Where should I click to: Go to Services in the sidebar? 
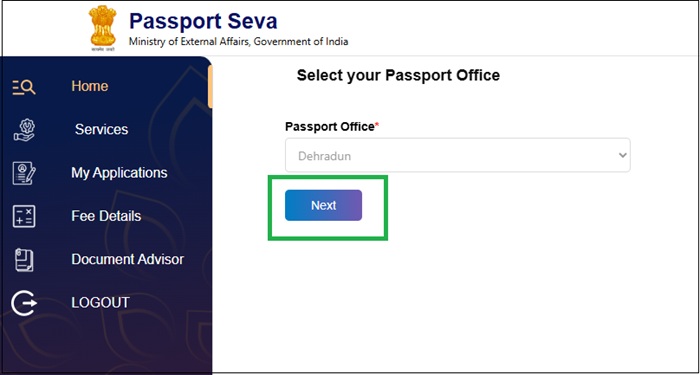pyautogui.click(x=101, y=129)
